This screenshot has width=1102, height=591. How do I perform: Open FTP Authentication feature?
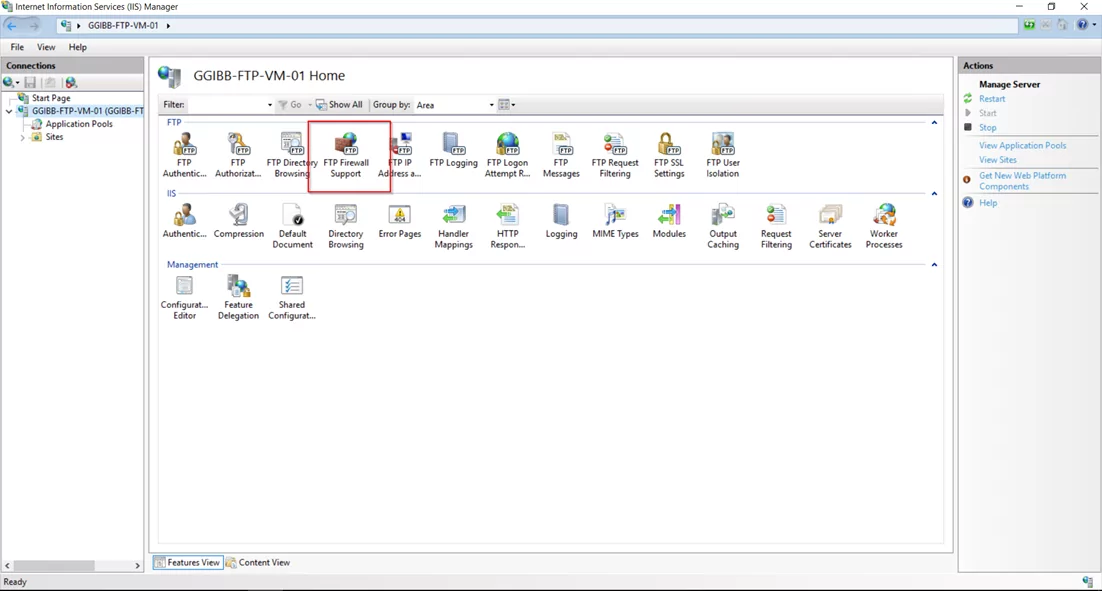tap(184, 155)
